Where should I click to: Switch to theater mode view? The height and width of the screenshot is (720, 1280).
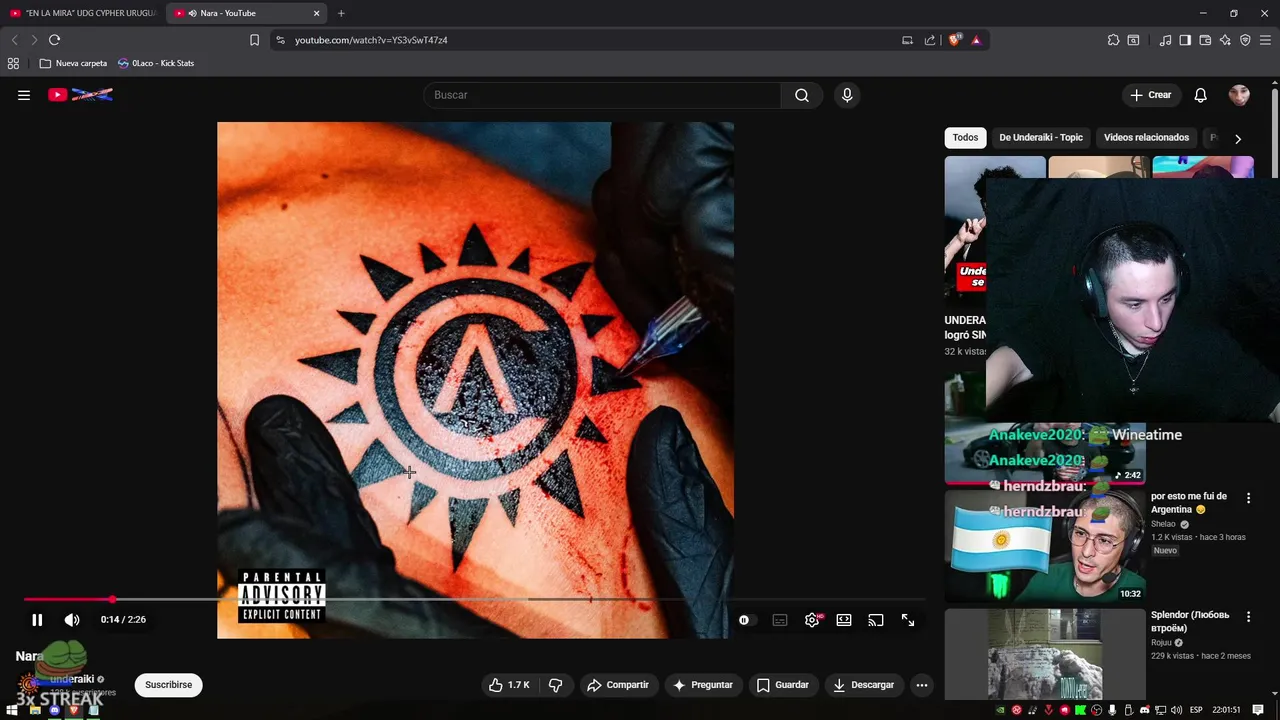coord(844,620)
